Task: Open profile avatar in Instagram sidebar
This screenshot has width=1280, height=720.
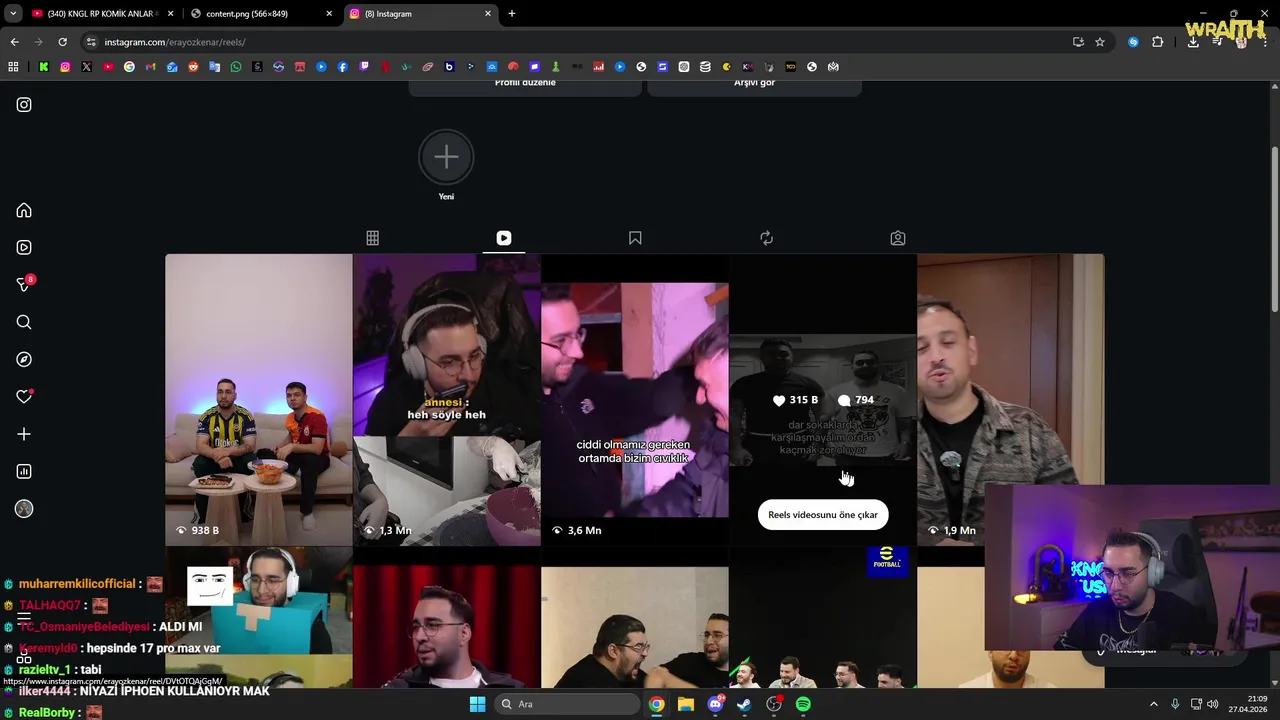Action: tap(24, 509)
